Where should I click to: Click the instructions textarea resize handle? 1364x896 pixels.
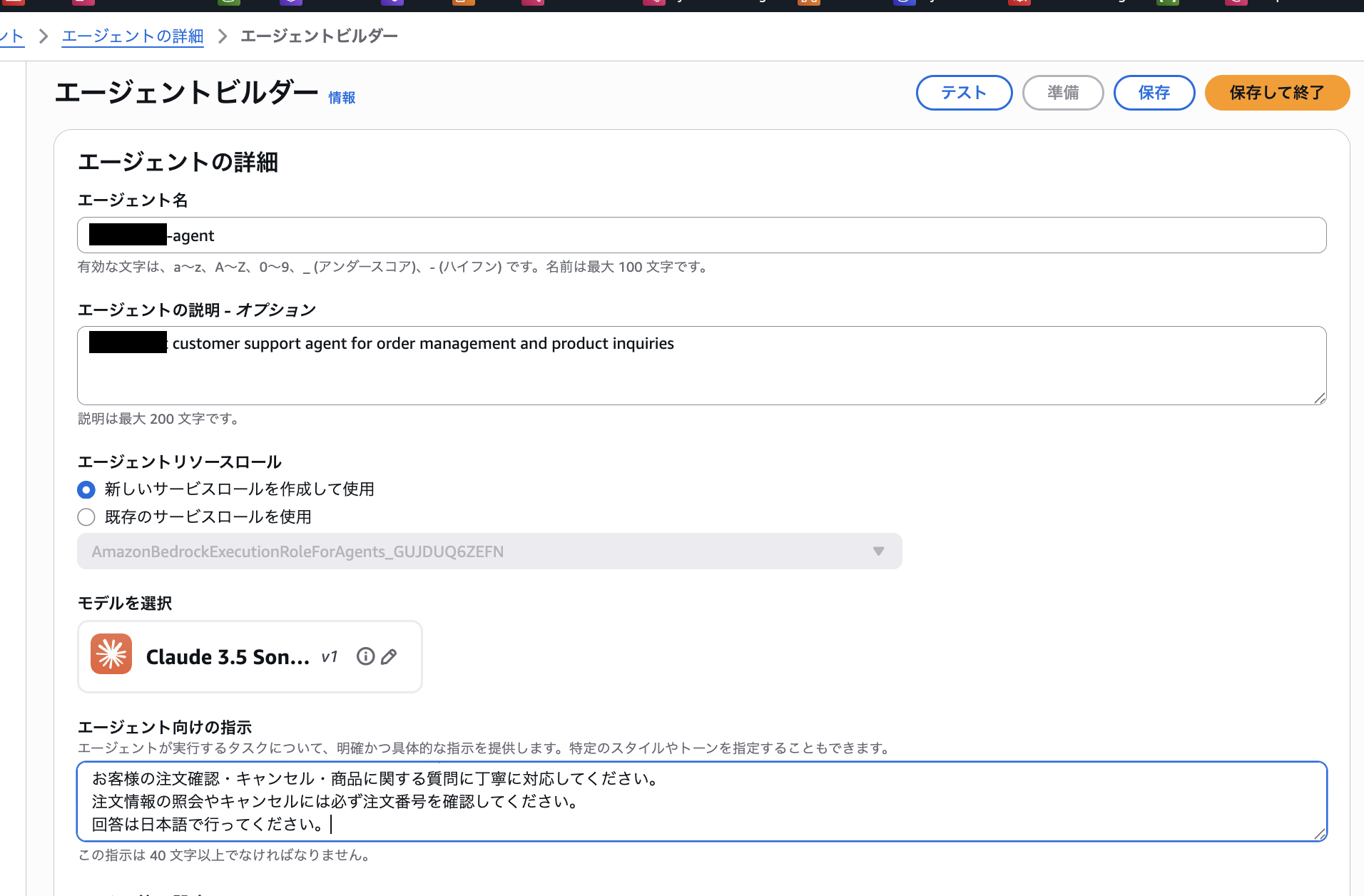[1319, 834]
